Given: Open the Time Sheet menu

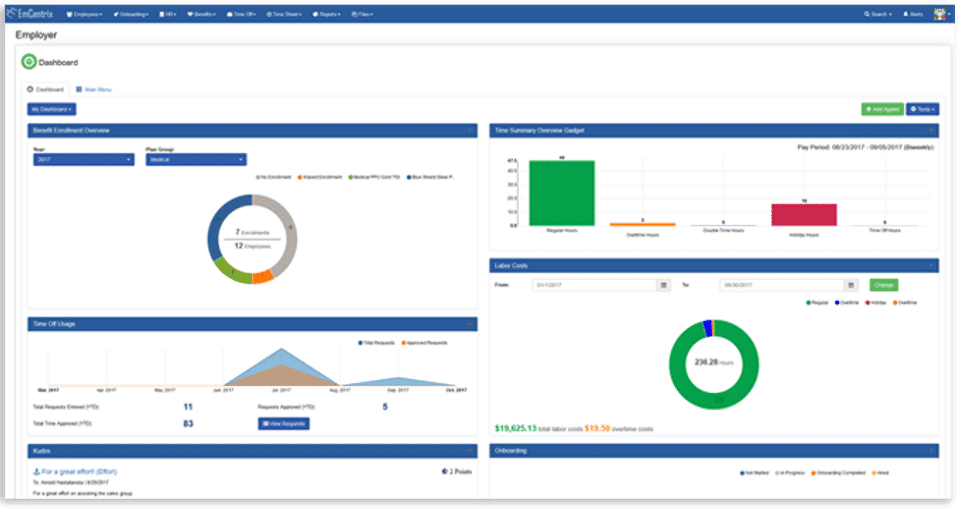Looking at the screenshot, I should click(284, 14).
